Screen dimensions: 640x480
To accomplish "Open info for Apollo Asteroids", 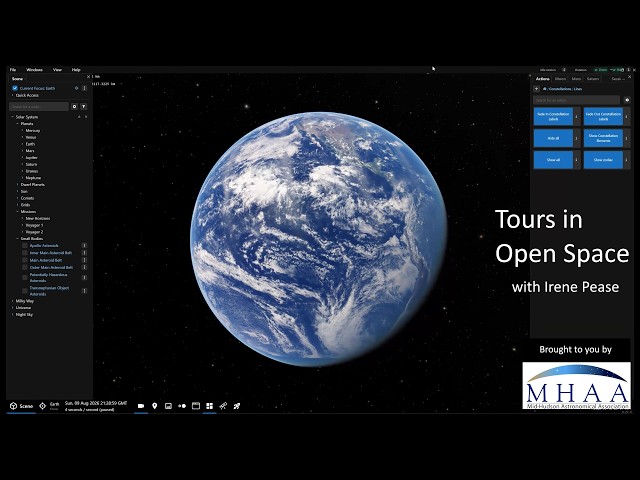I will pyautogui.click(x=84, y=246).
